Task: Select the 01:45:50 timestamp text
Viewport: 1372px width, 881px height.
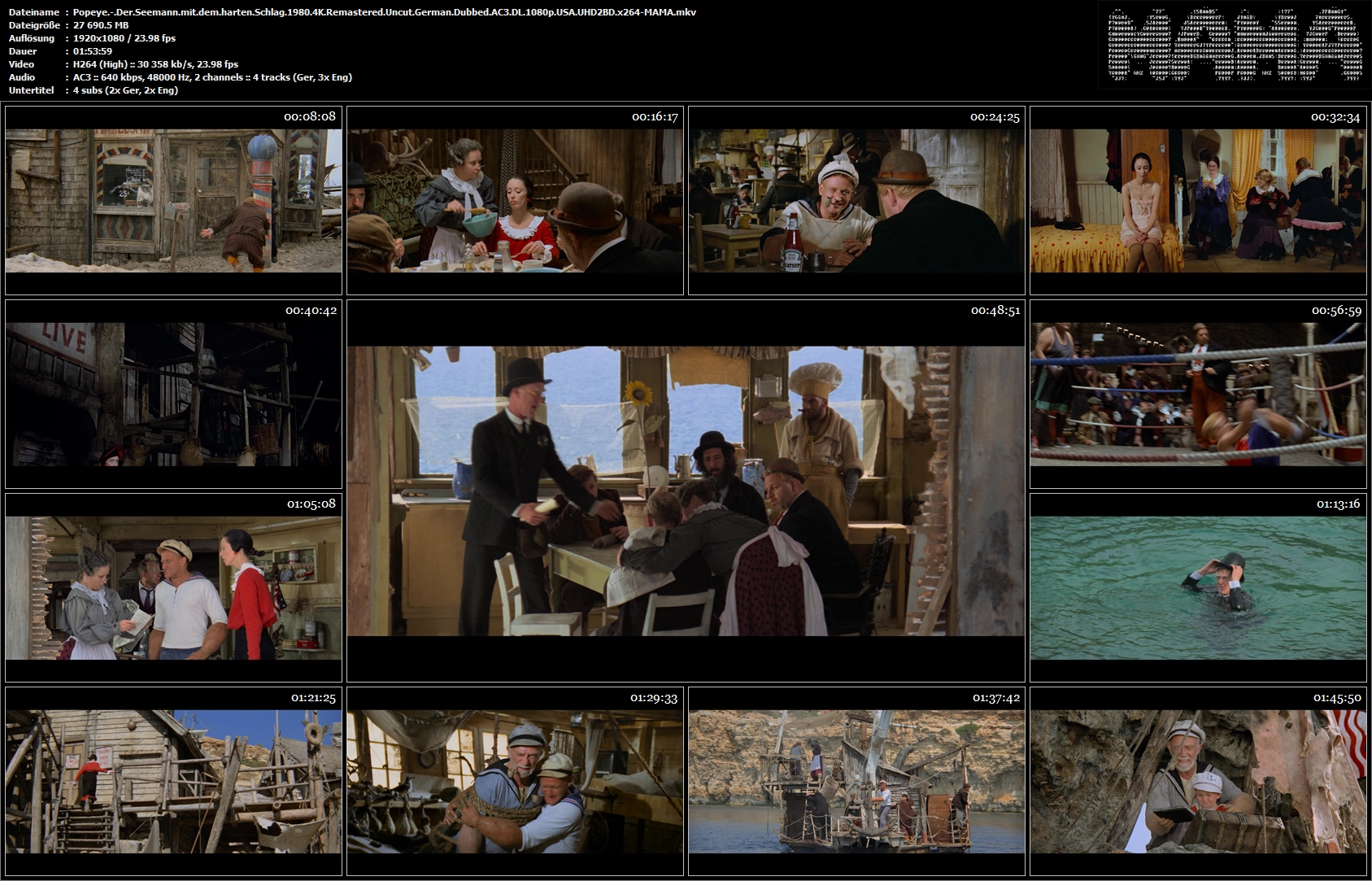Action: [x=1337, y=698]
